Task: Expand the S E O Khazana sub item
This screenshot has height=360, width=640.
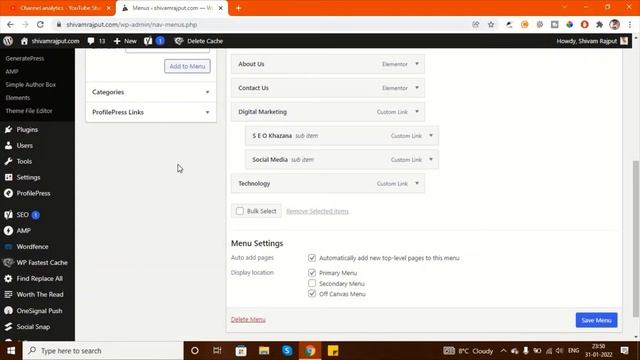Action: pos(431,136)
